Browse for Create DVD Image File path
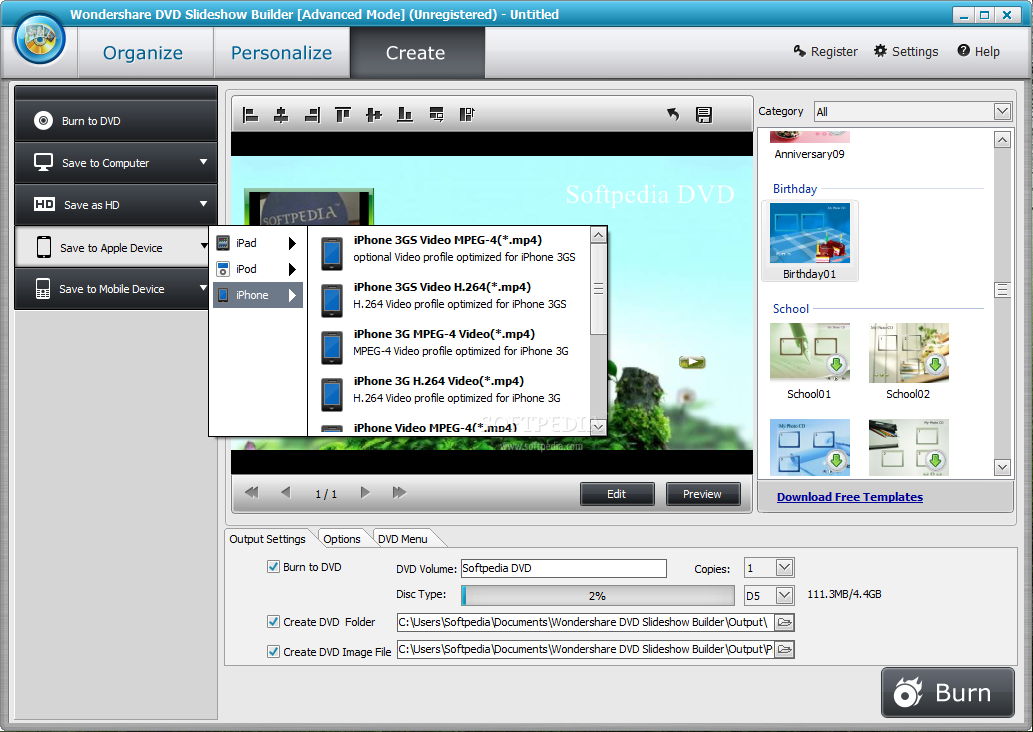This screenshot has width=1033, height=732. tap(784, 649)
